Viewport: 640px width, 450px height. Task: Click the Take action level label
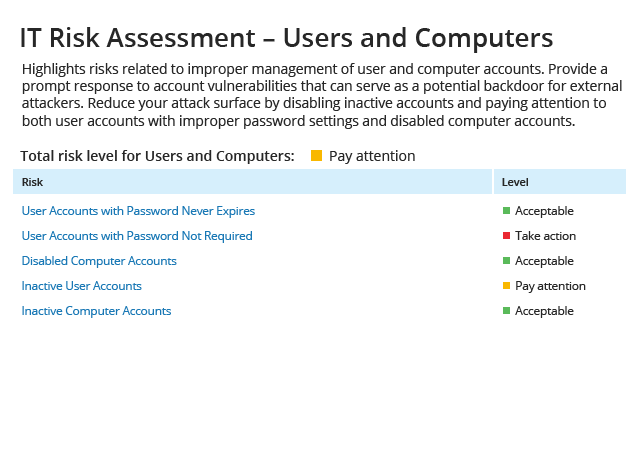click(x=545, y=236)
